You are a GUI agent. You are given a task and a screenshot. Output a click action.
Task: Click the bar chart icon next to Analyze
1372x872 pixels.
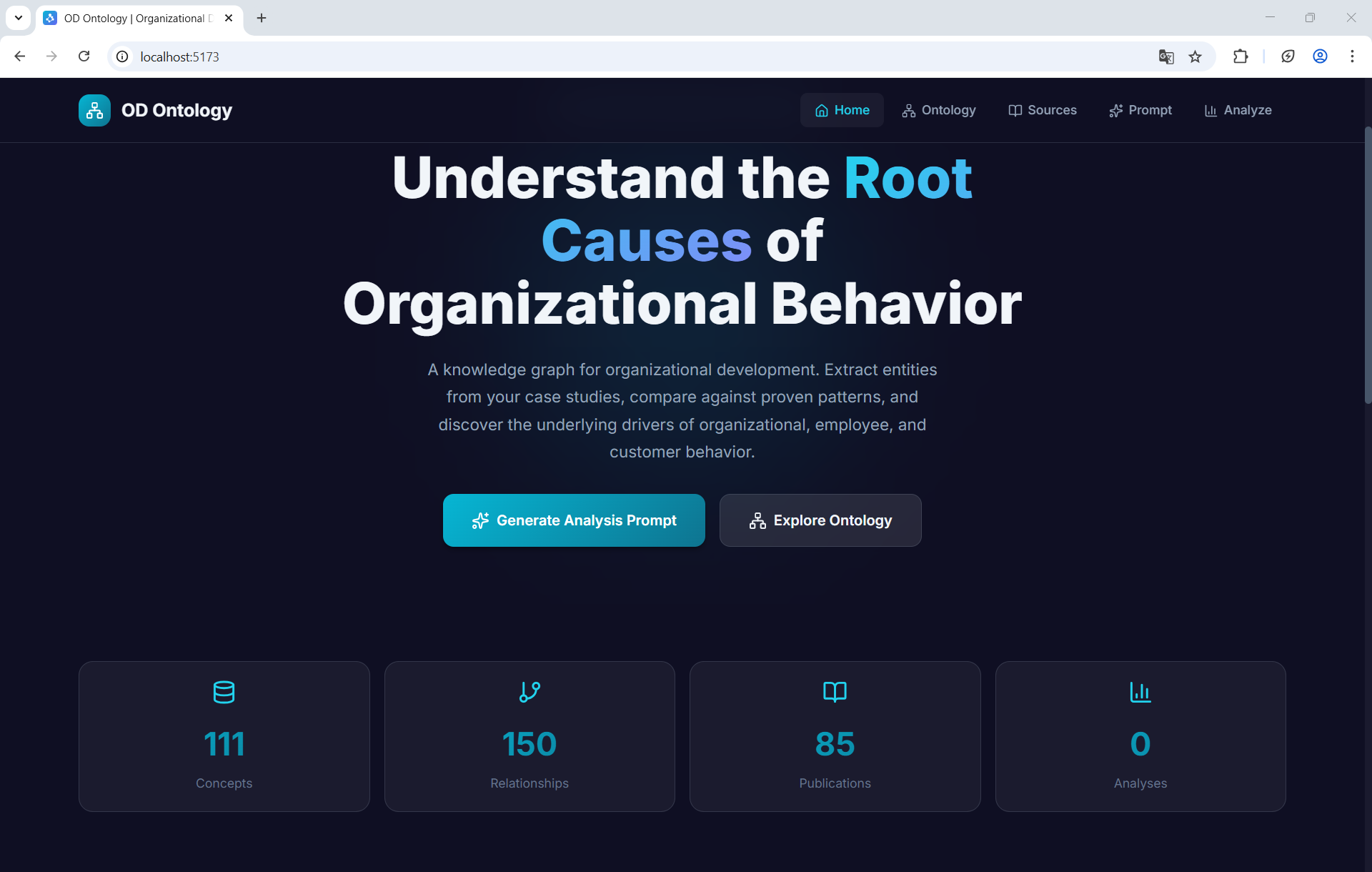pos(1211,110)
